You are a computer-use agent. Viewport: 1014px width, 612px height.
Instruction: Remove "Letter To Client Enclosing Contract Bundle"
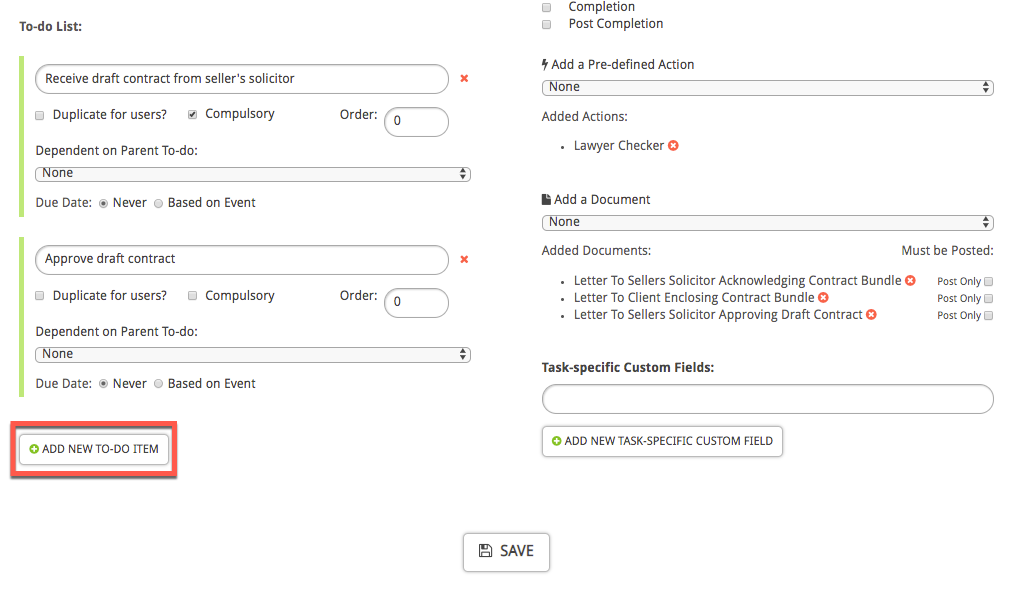823,297
